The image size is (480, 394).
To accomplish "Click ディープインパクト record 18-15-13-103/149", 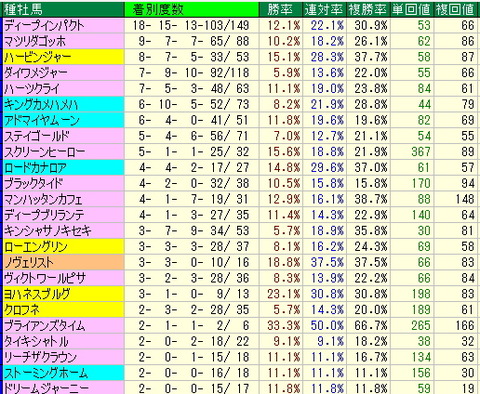I will pos(191,26).
